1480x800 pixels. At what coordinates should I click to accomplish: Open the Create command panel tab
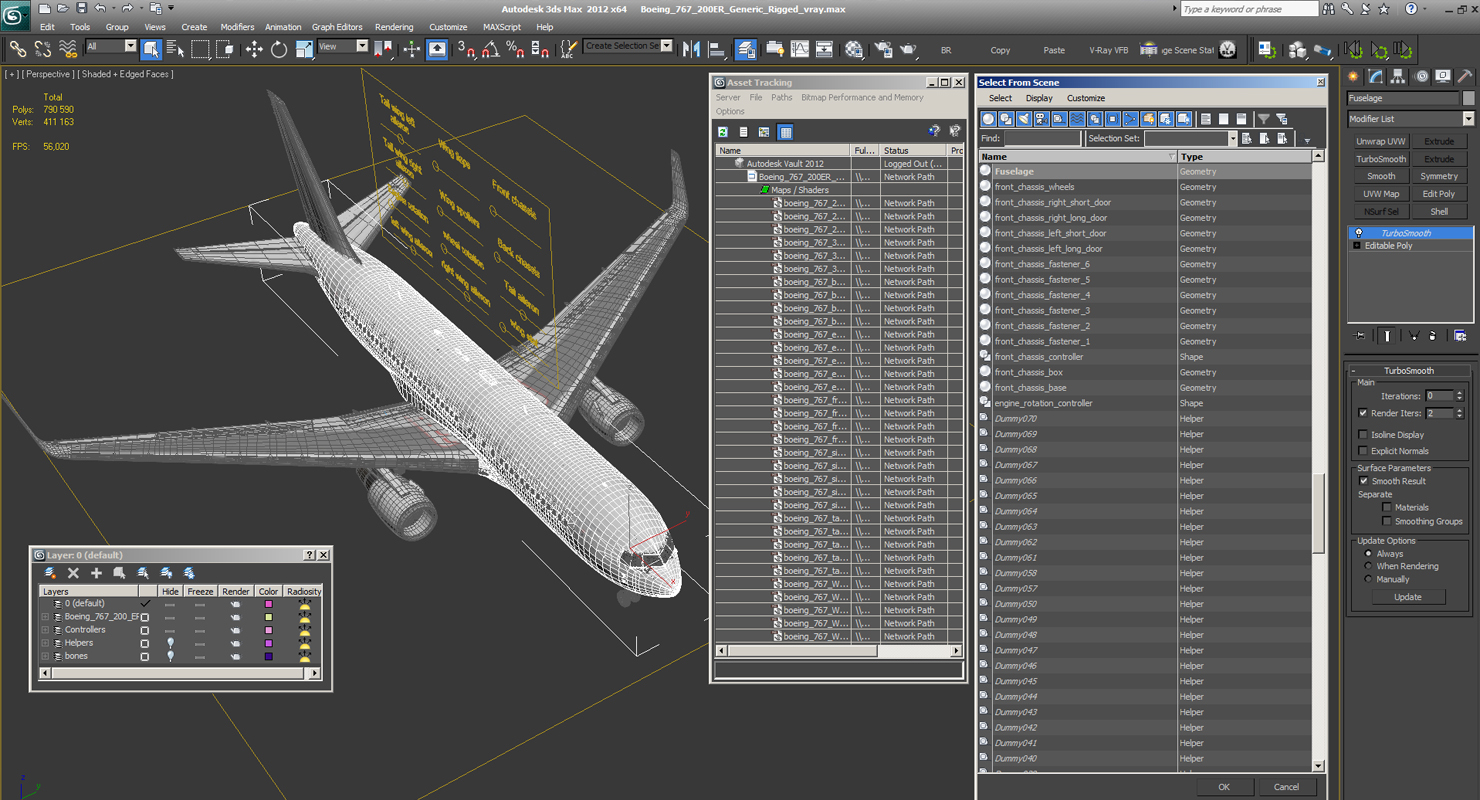[1353, 76]
